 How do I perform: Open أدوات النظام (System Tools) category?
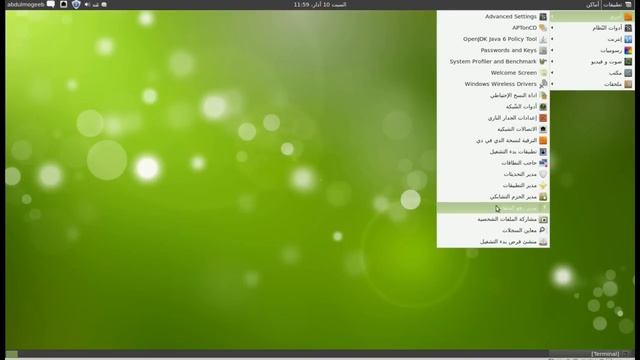(592, 28)
